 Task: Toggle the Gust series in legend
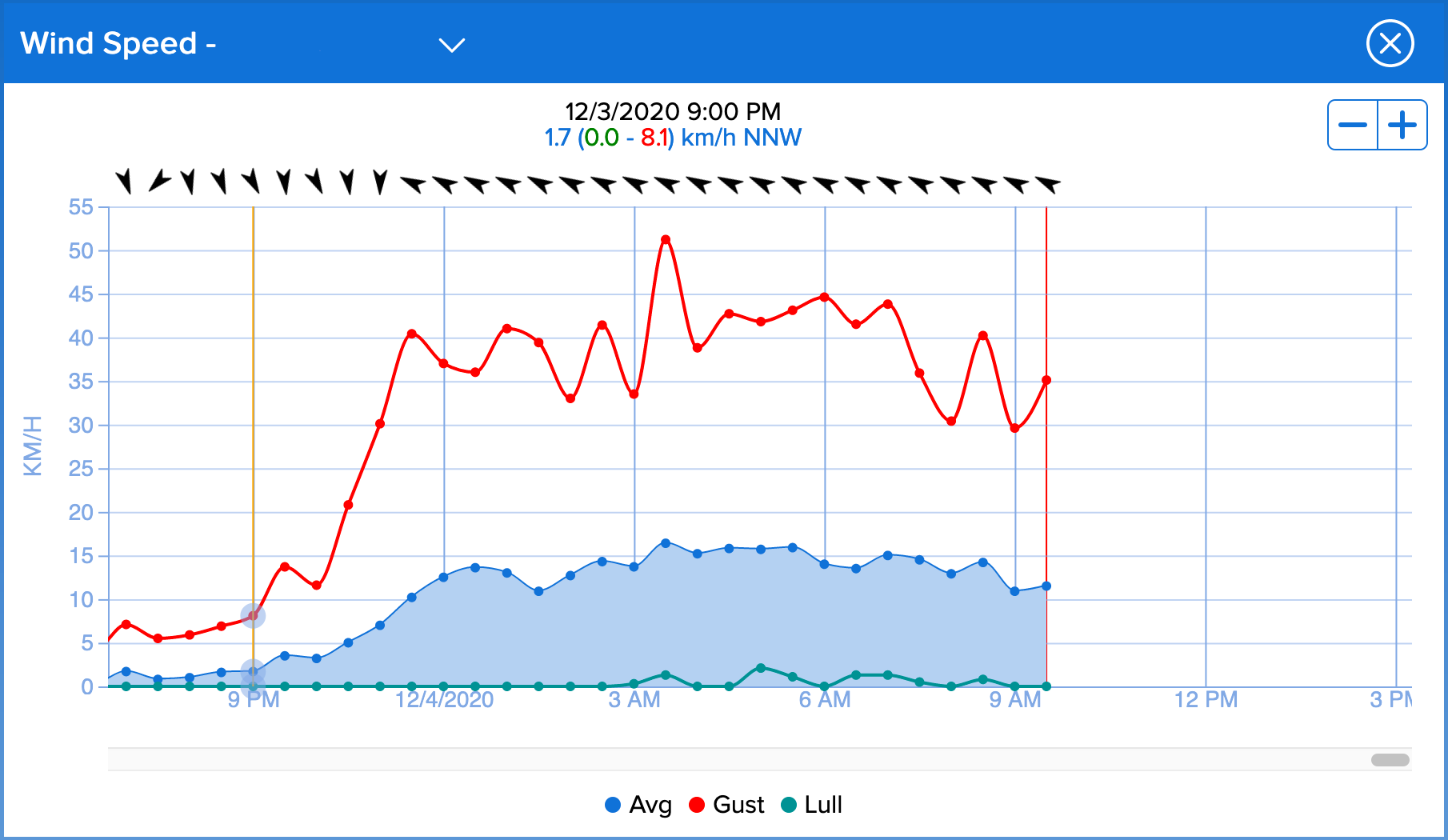coord(726,805)
